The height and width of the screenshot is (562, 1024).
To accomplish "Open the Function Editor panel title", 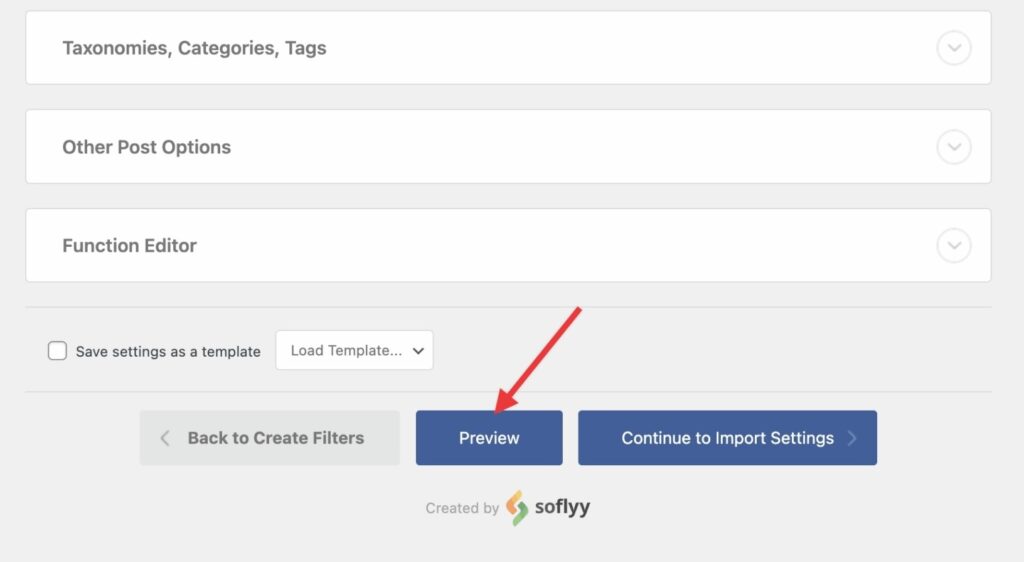I will point(129,245).
